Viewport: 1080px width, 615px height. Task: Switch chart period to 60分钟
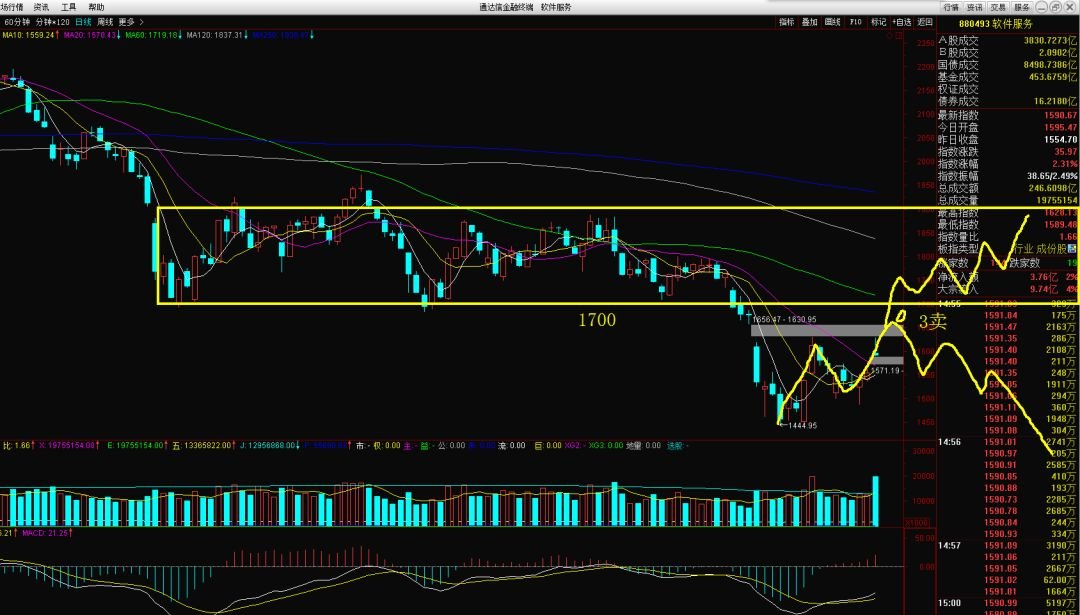(17, 22)
